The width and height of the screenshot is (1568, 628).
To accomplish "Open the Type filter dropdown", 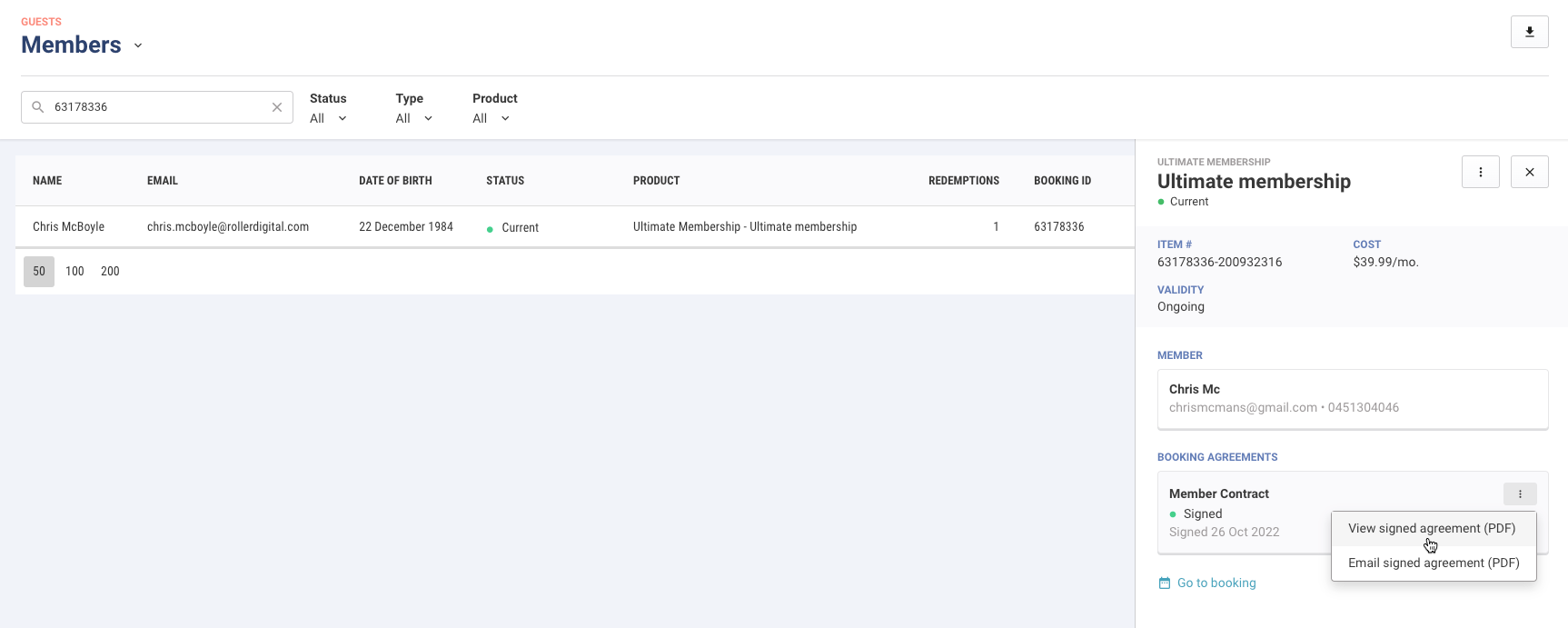I will coord(414,118).
